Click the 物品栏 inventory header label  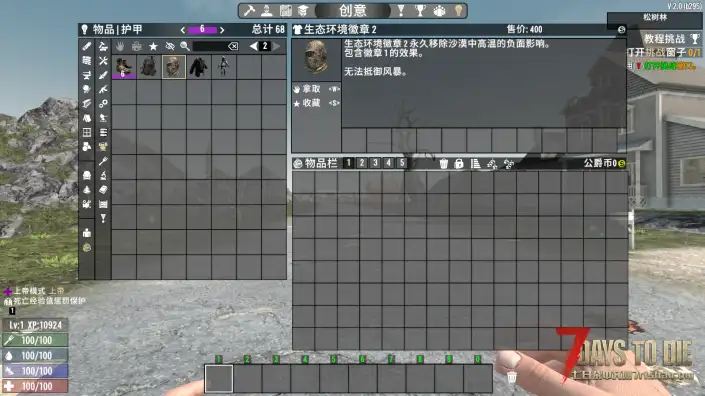pos(321,163)
